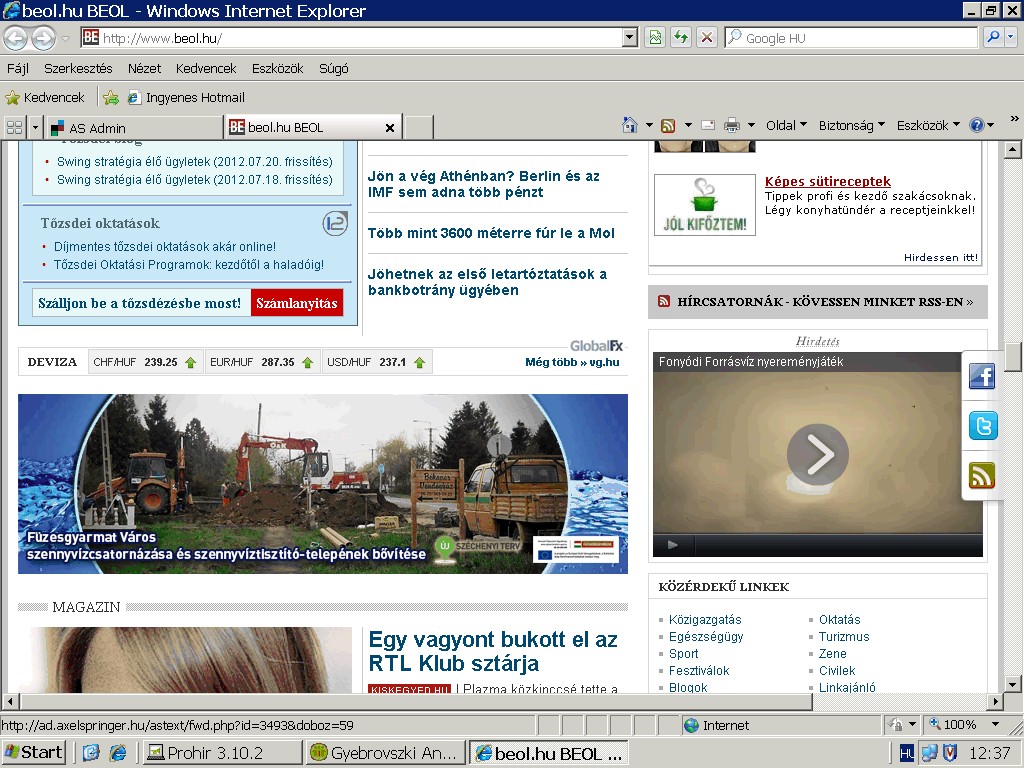The height and width of the screenshot is (768, 1024).
Task: Click the RSS icon in the side widget
Action: tap(982, 475)
